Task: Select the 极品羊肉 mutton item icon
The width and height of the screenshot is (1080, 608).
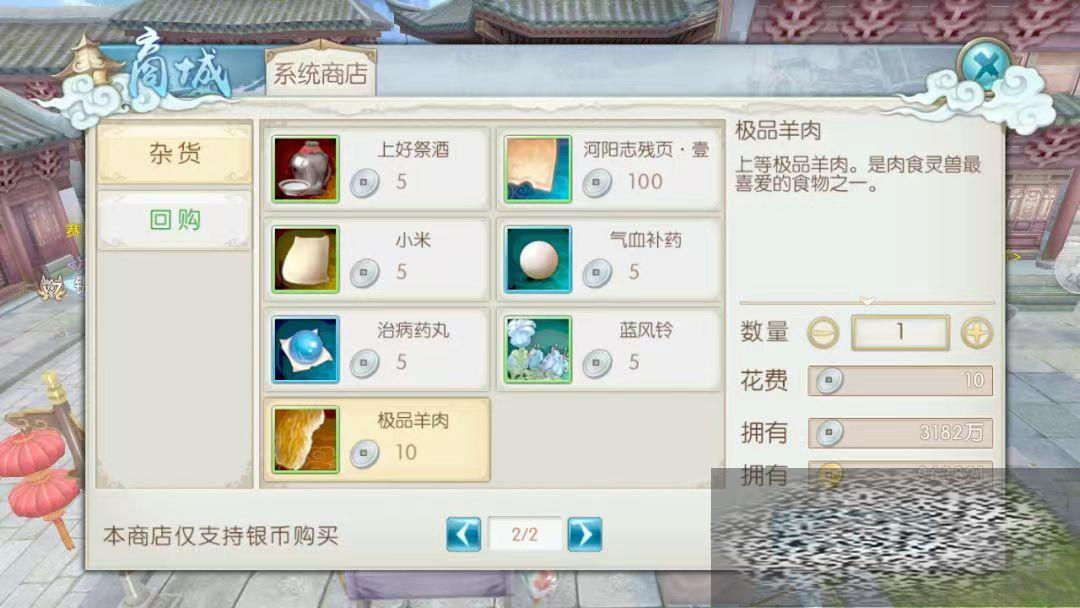Action: point(305,440)
